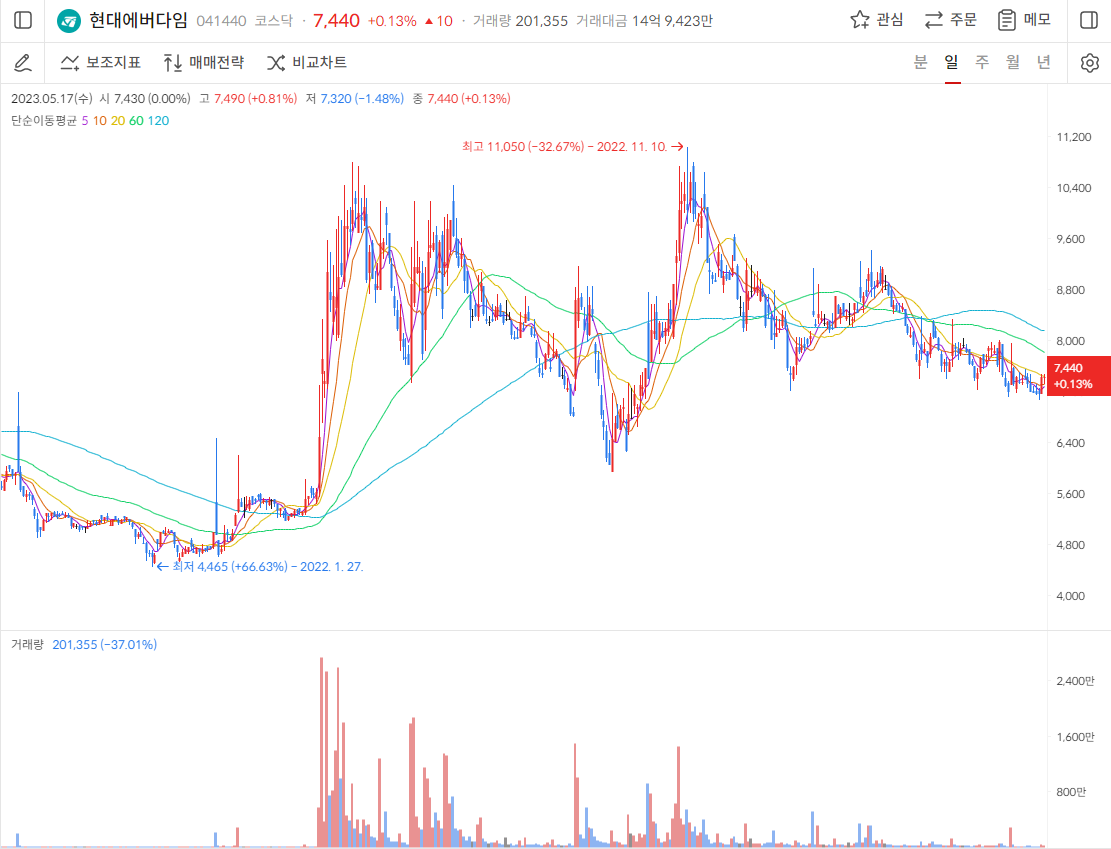This screenshot has width=1111, height=849.
Task: Switch to 주 weekly chart tab
Action: (x=982, y=62)
